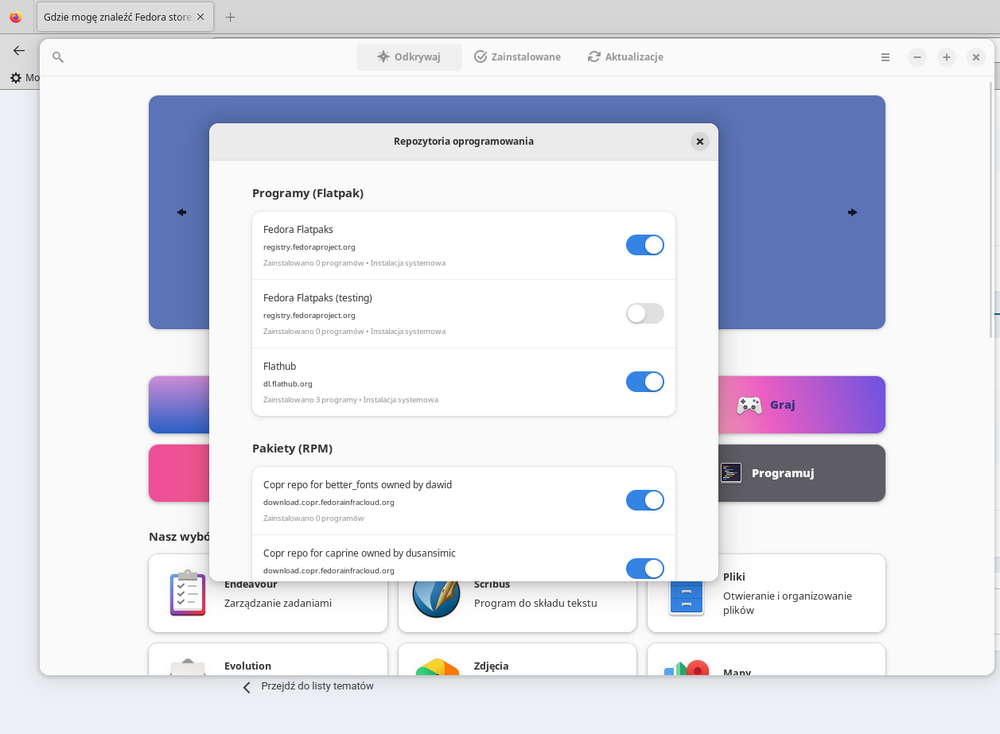The width and height of the screenshot is (1000, 734).
Task: Click the Endeavour app icon
Action: click(187, 593)
